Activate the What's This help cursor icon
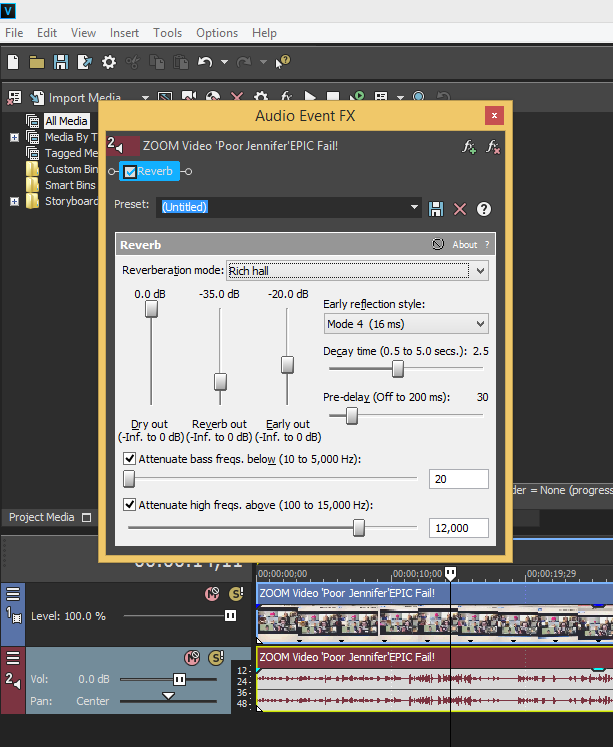This screenshot has width=613, height=747. pos(283,62)
